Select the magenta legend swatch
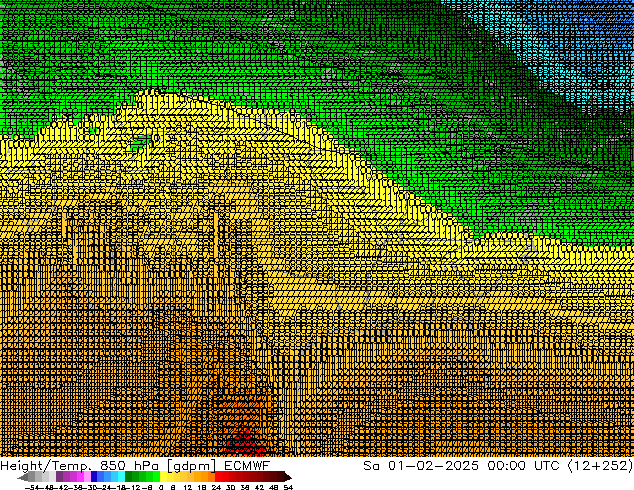 pyautogui.click(x=80, y=476)
